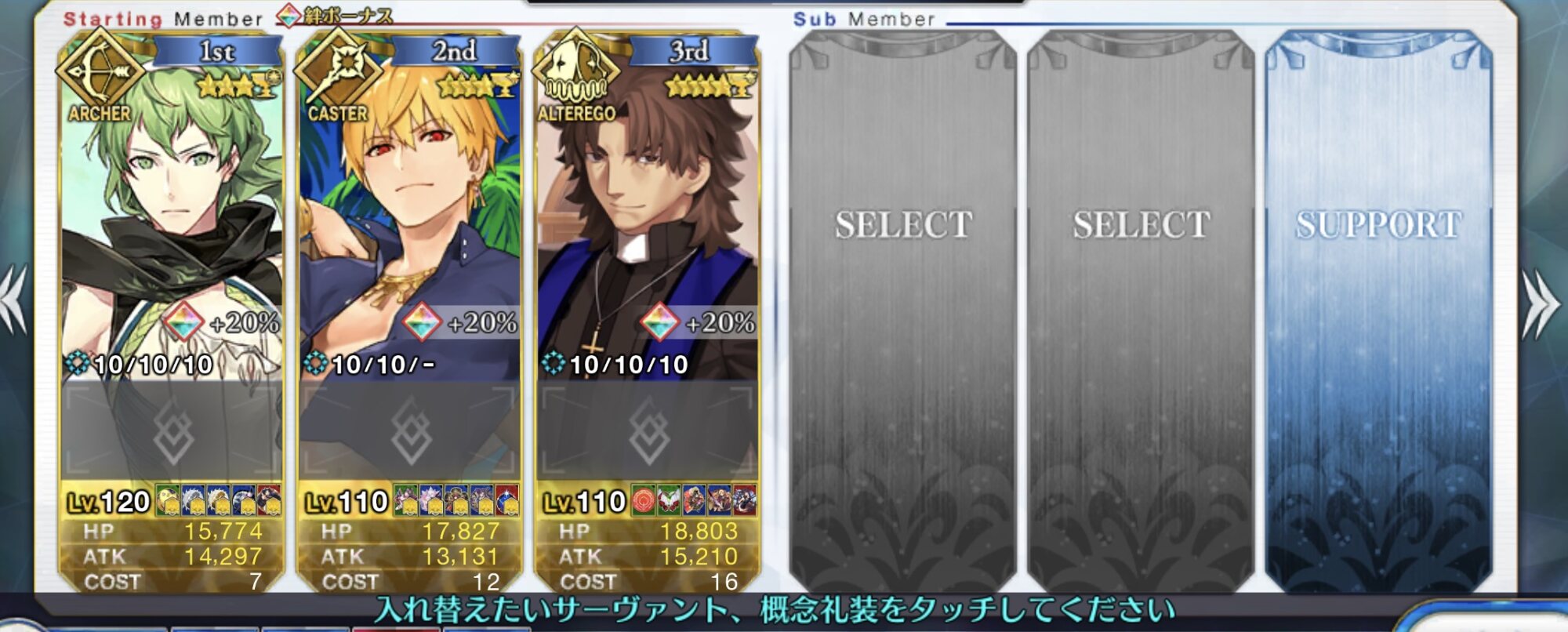Tap the bond bonus icon in header
Screen dimensions: 1568x632
point(290,16)
